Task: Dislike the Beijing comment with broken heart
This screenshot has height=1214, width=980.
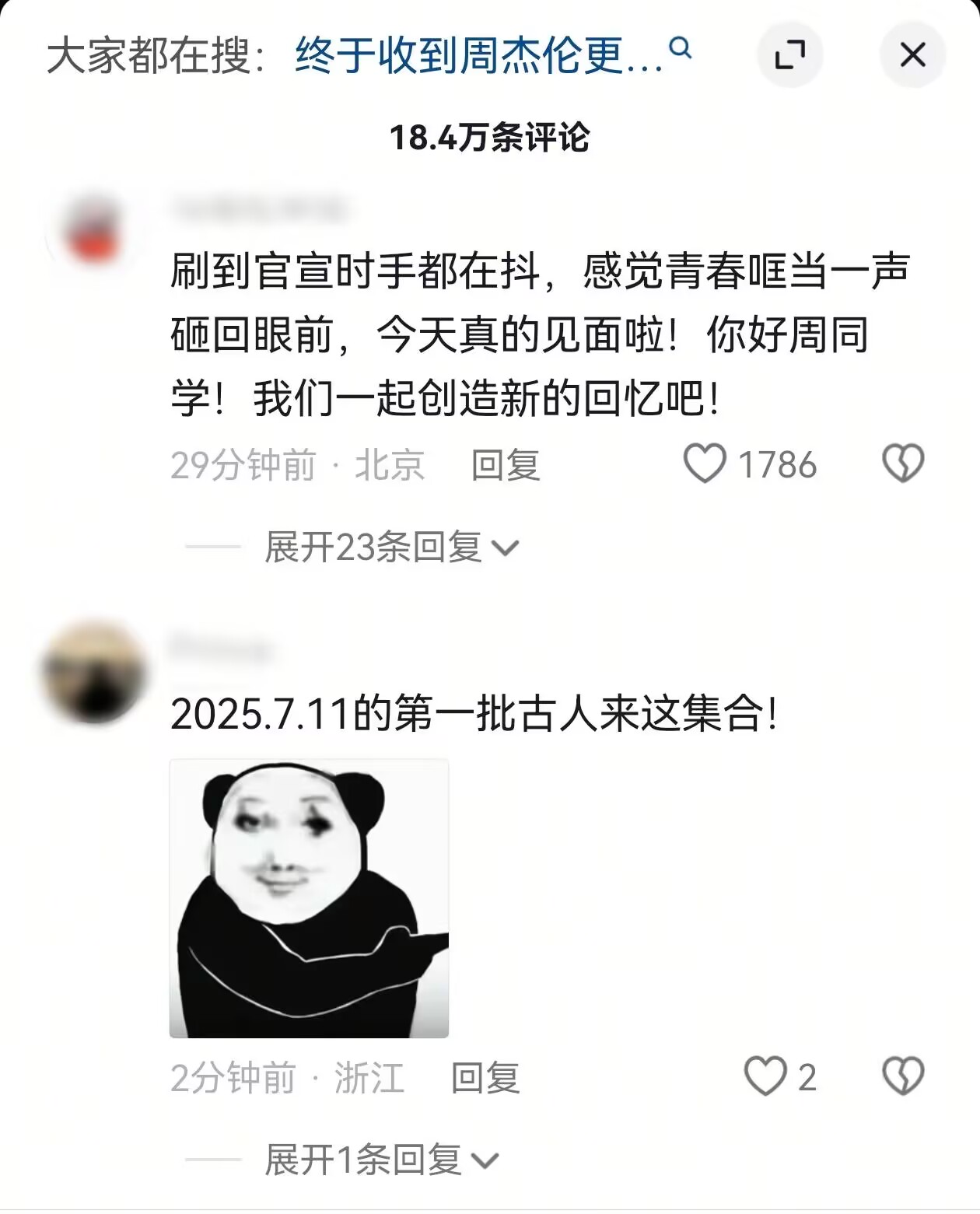Action: pos(903,464)
